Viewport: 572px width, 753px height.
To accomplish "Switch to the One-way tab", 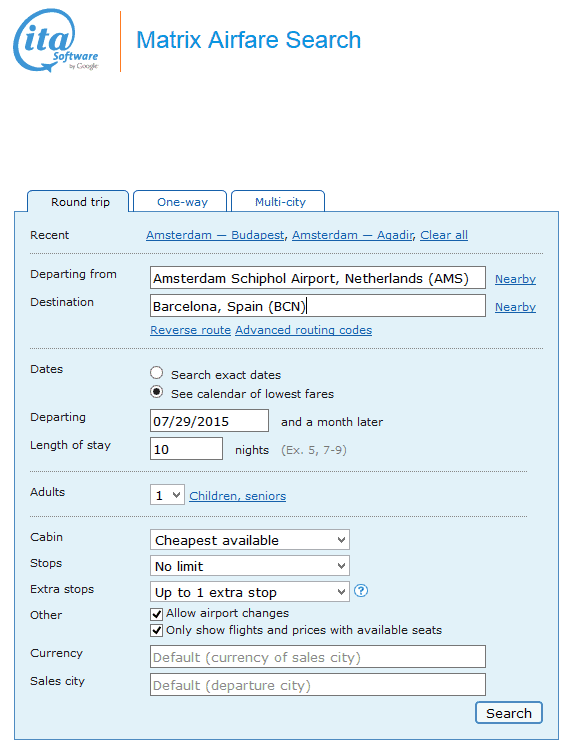I will pyautogui.click(x=180, y=202).
